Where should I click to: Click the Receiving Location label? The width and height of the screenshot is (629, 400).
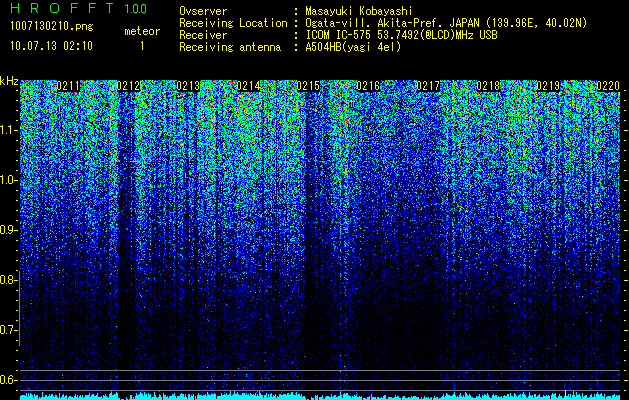[233, 23]
